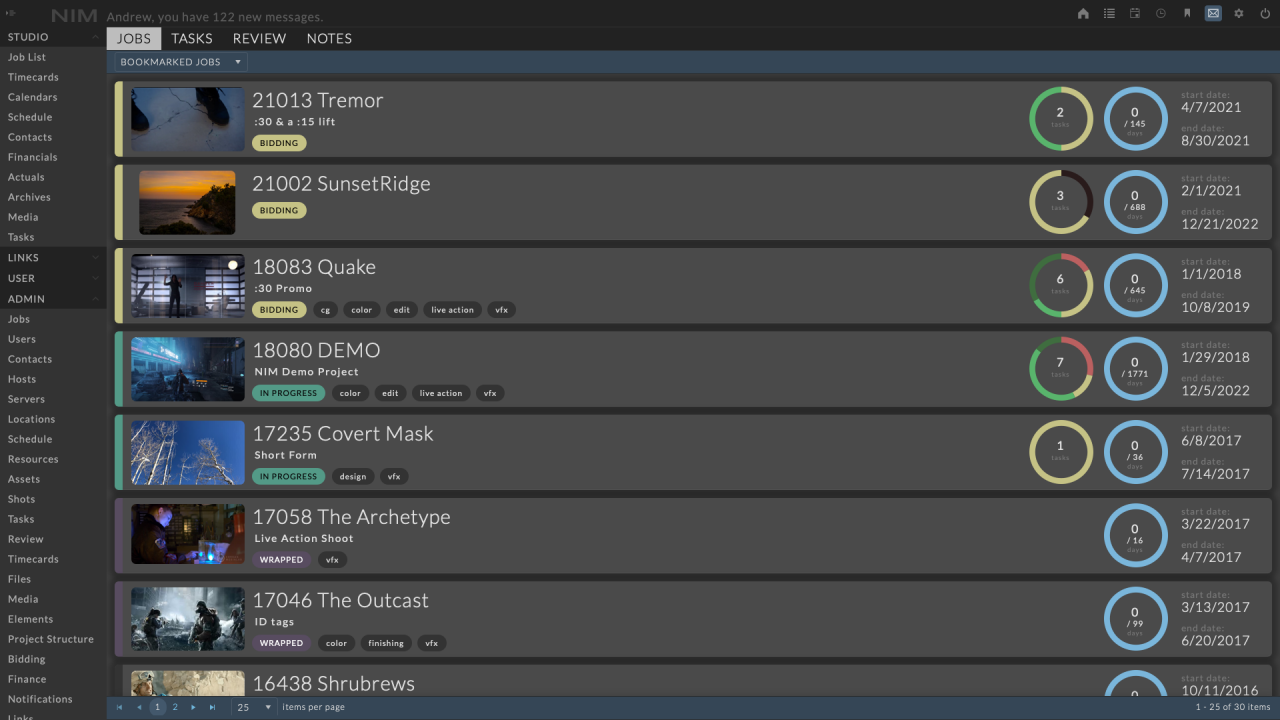Go to page 2 of job list
The image size is (1280, 720).
(x=175, y=707)
